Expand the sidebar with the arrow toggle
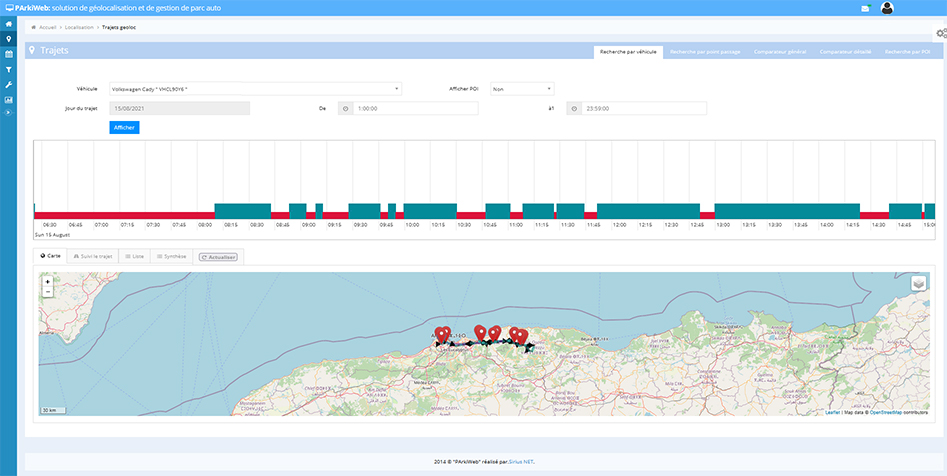 [x=9, y=113]
